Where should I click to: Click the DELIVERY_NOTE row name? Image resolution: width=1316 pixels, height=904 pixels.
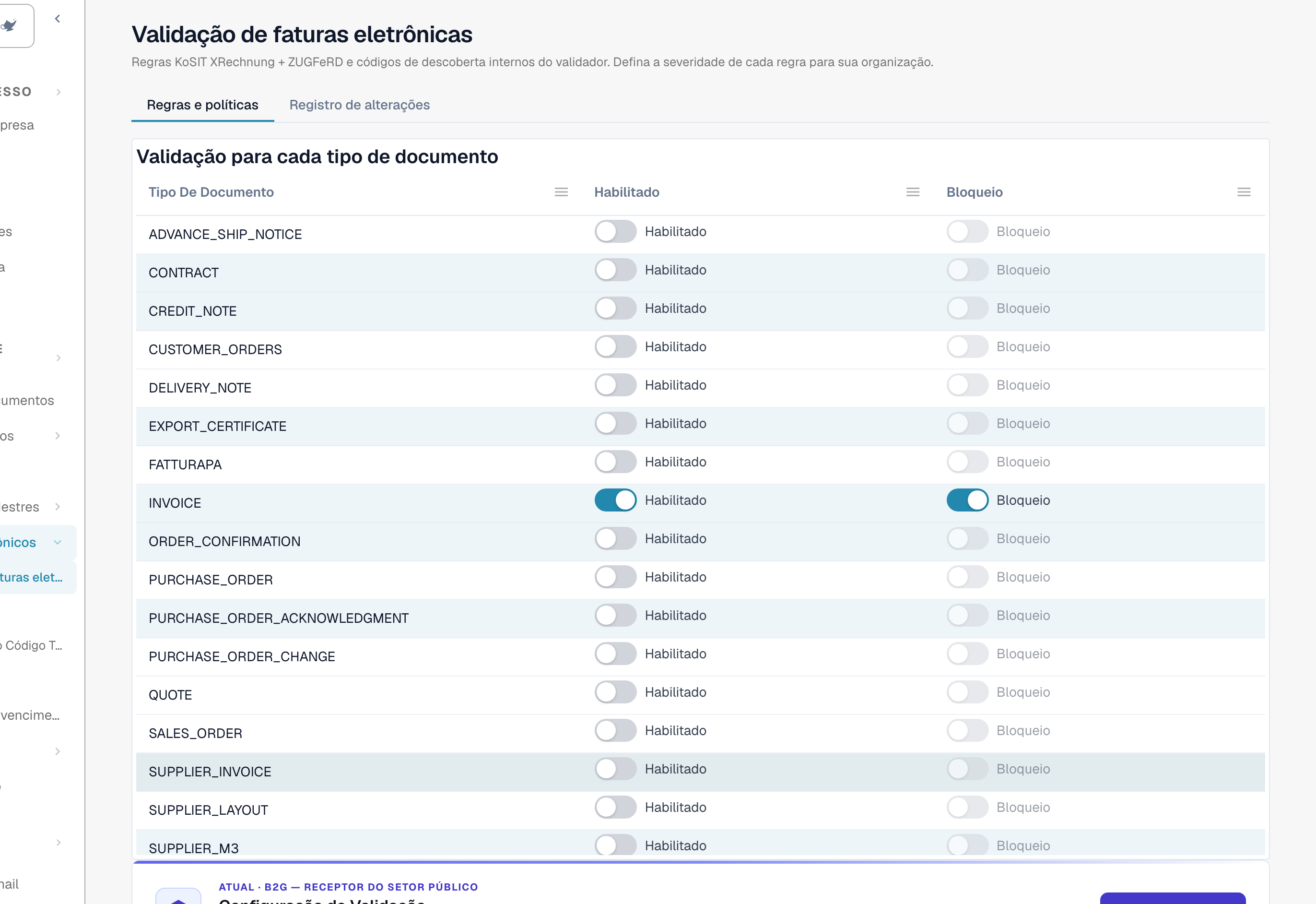click(x=200, y=388)
